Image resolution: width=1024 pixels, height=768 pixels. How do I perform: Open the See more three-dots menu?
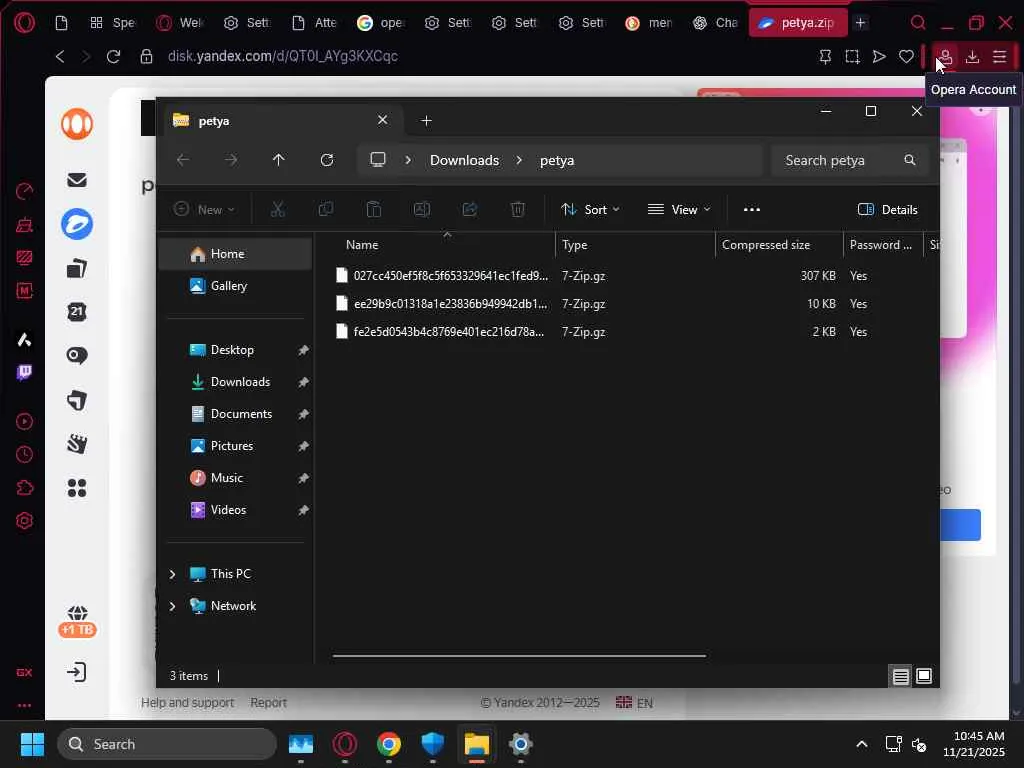[752, 210]
